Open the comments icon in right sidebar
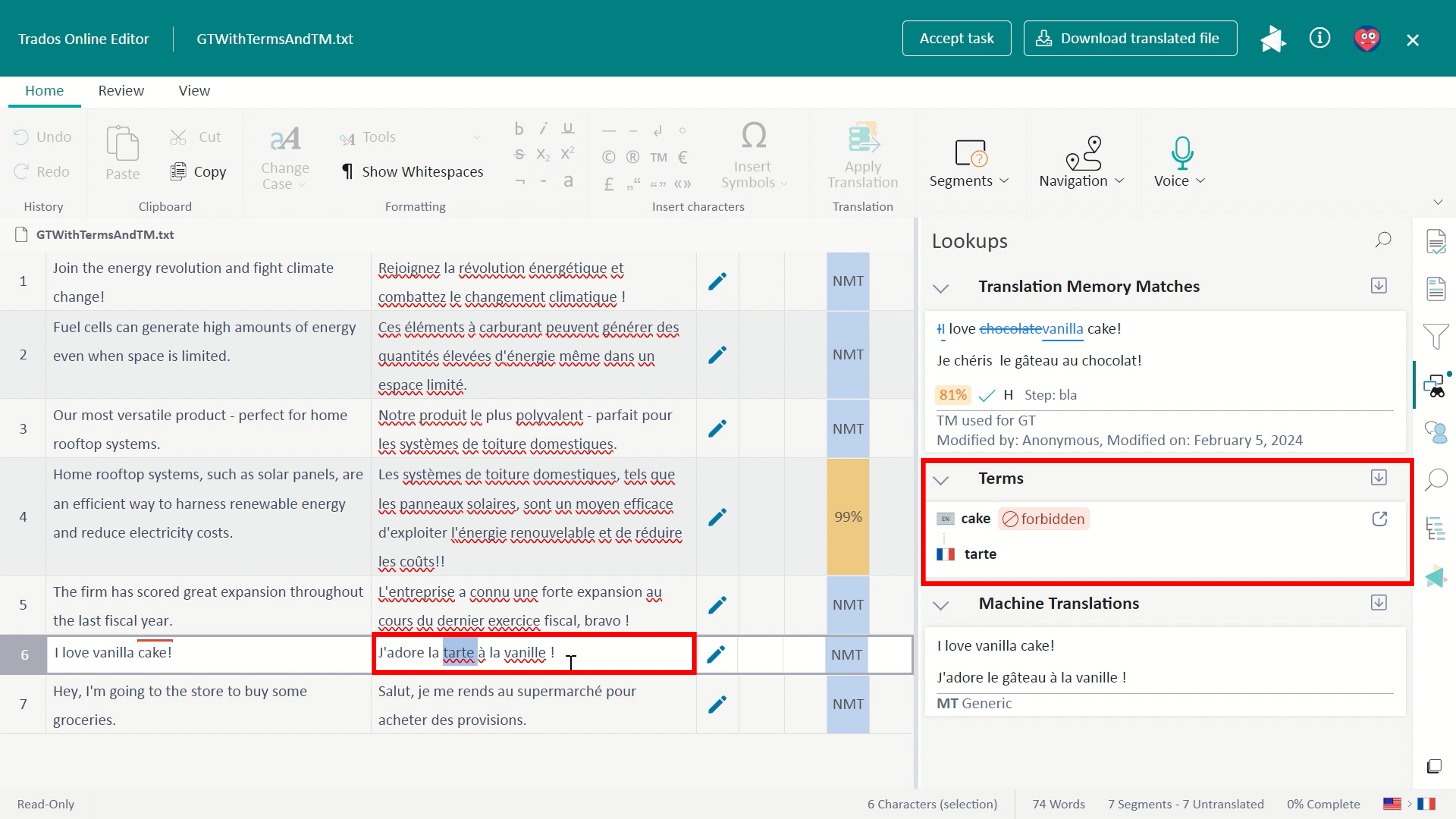This screenshot has width=1456, height=819. 1436,433
